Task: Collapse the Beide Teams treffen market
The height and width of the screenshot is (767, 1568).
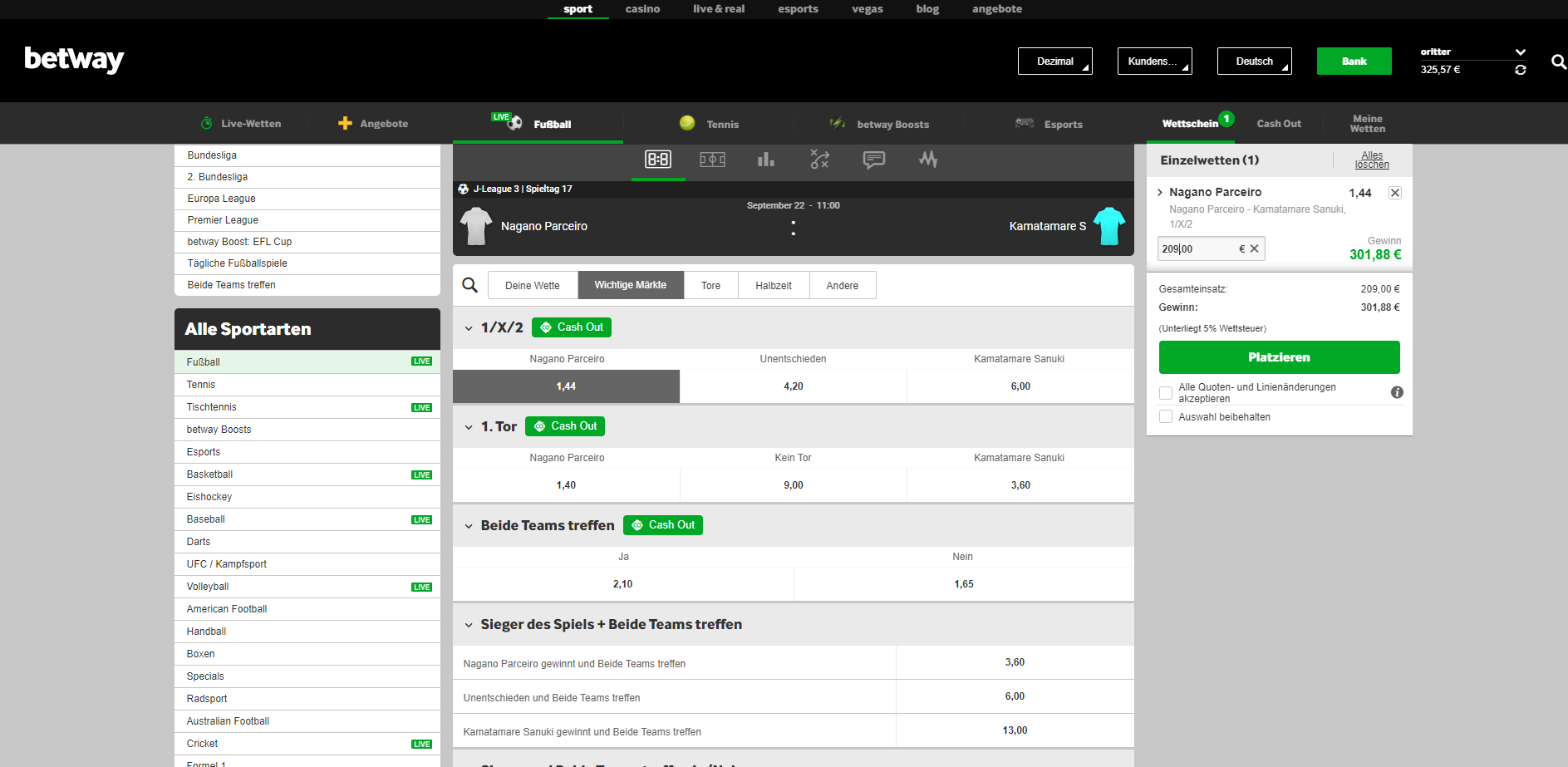Action: 469,526
